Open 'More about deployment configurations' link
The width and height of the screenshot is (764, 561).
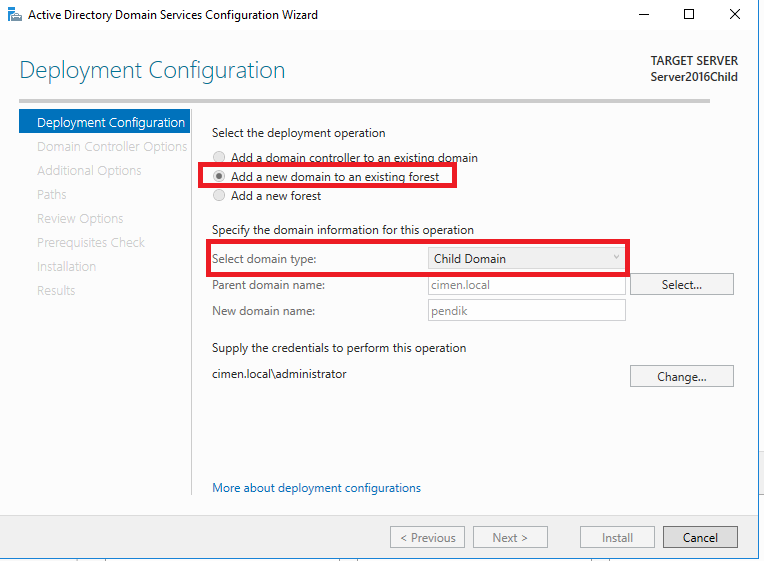pyautogui.click(x=316, y=488)
